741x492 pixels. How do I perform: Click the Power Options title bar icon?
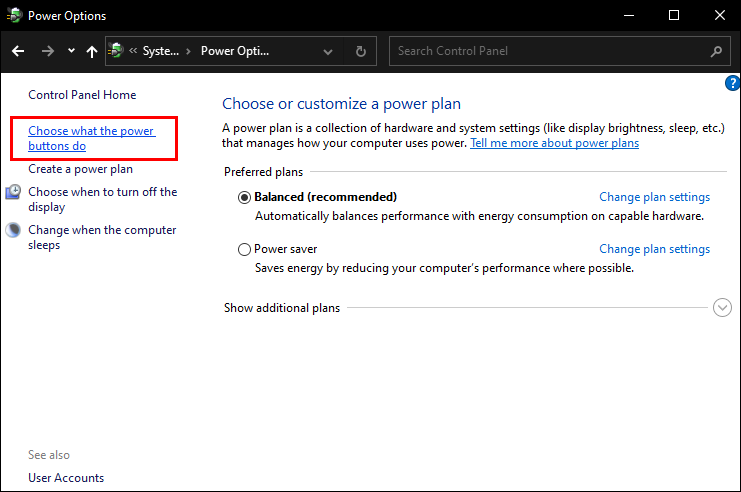(16, 16)
